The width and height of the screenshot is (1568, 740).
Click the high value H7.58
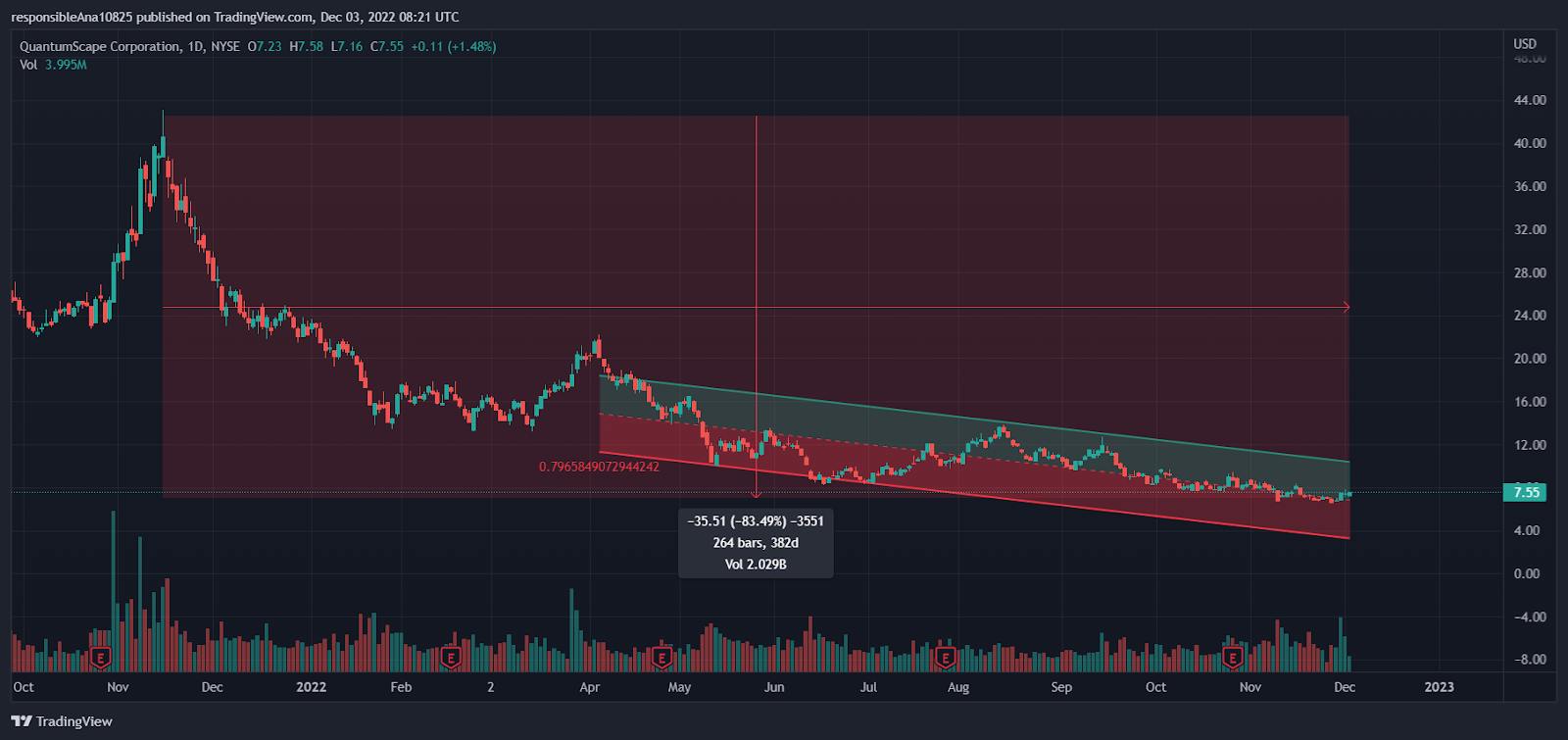pyautogui.click(x=306, y=47)
